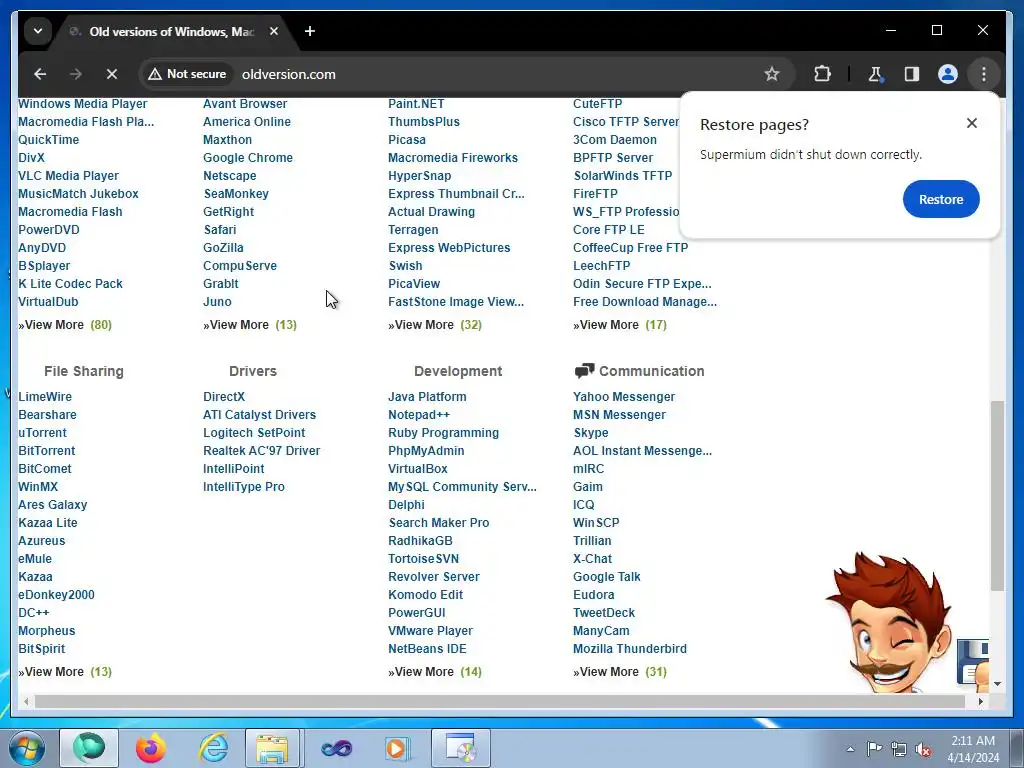
Task: Click the winking cartoon mascot image
Action: tap(891, 622)
